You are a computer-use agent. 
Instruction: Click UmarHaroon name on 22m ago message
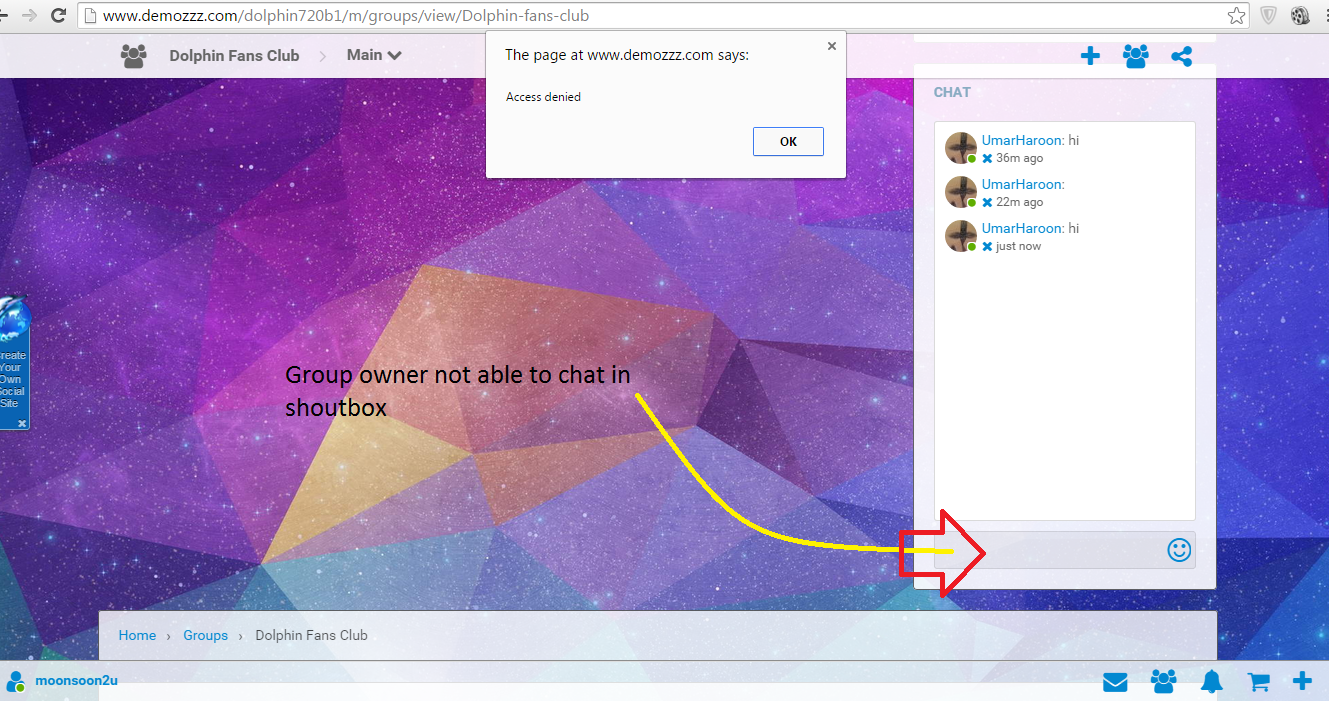point(1022,184)
